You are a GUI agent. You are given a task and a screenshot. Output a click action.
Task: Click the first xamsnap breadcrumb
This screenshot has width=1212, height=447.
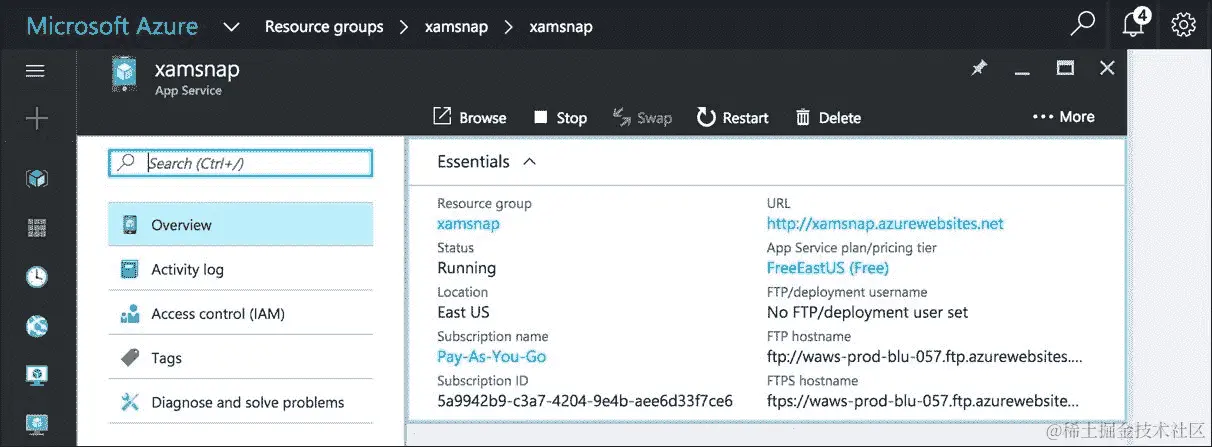pos(457,27)
